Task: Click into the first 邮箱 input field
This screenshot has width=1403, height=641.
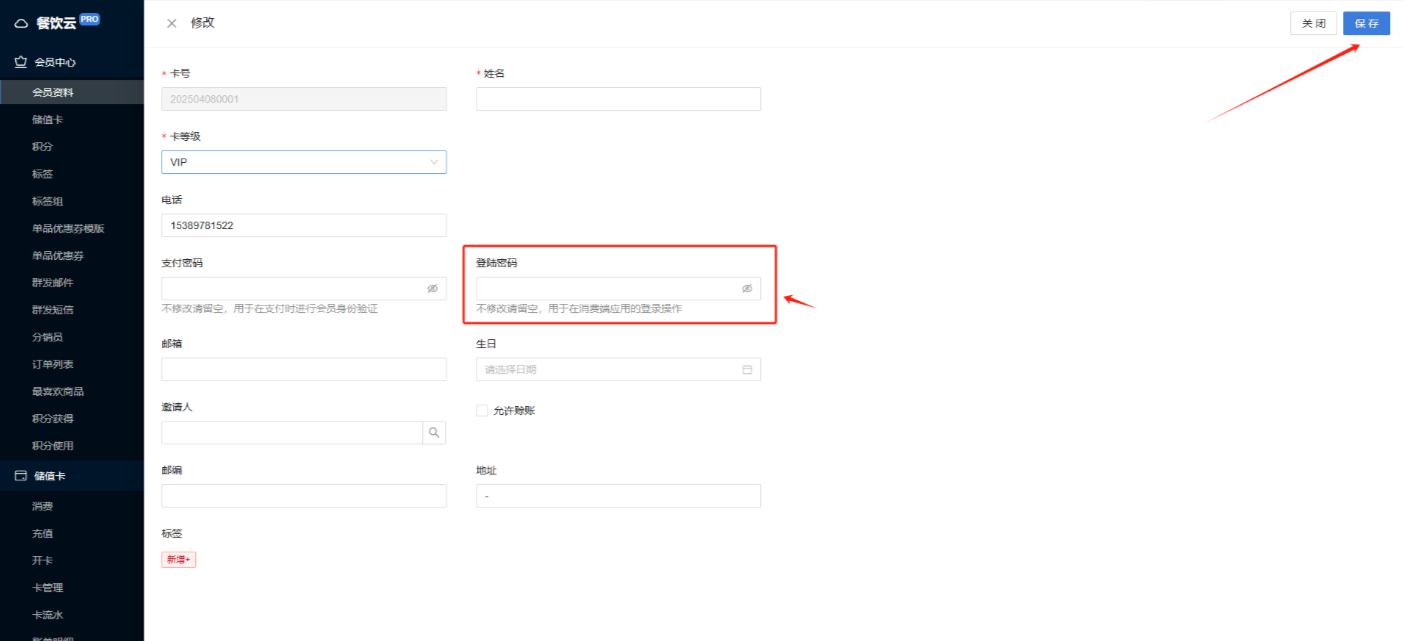Action: [x=304, y=369]
